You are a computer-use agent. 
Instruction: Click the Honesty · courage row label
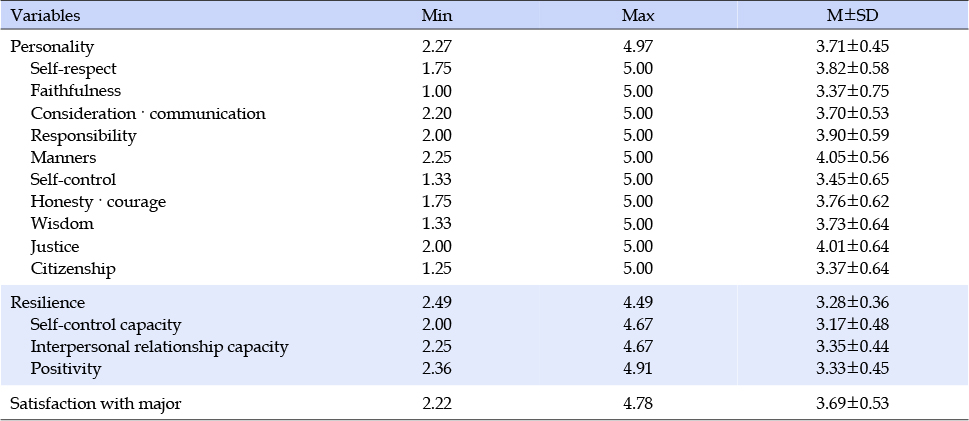coord(98,202)
